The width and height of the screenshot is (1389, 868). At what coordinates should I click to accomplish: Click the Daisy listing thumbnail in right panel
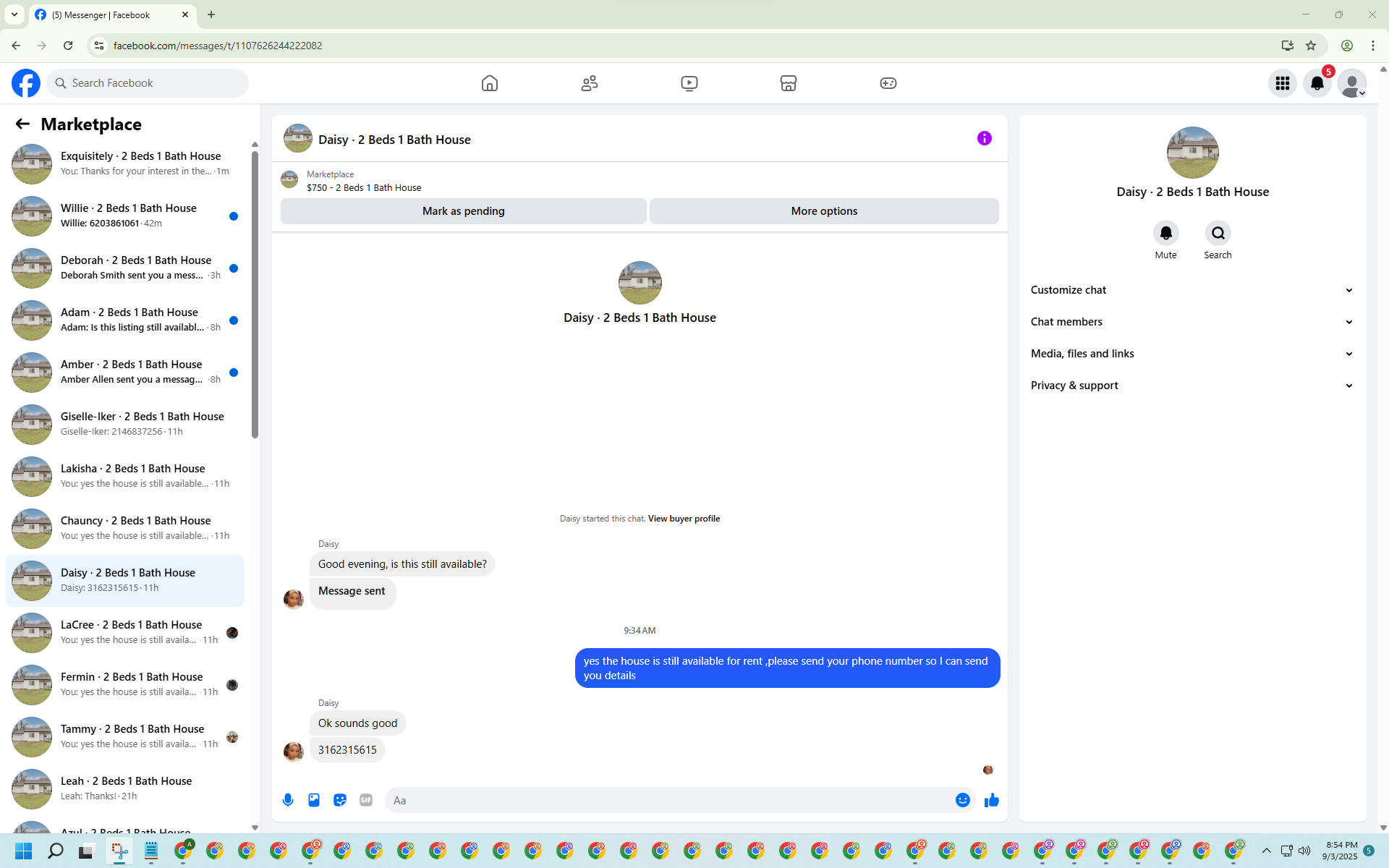pyautogui.click(x=1192, y=153)
